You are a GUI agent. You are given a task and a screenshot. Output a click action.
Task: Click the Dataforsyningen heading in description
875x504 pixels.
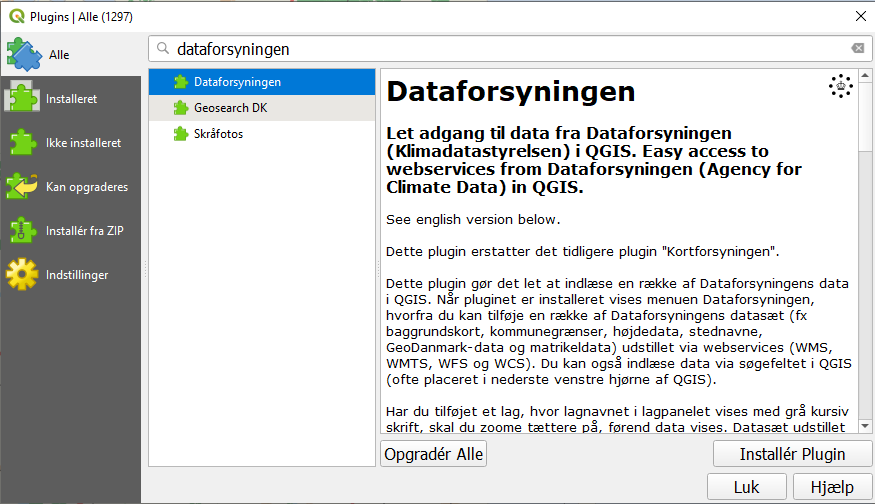pyautogui.click(x=511, y=92)
